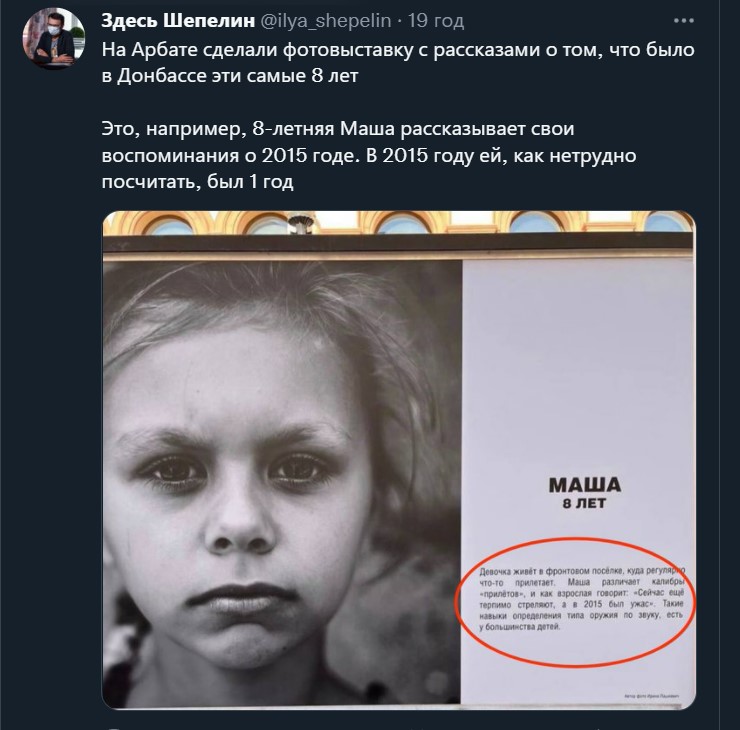Open the tweet timestamp 19 год

436,21
